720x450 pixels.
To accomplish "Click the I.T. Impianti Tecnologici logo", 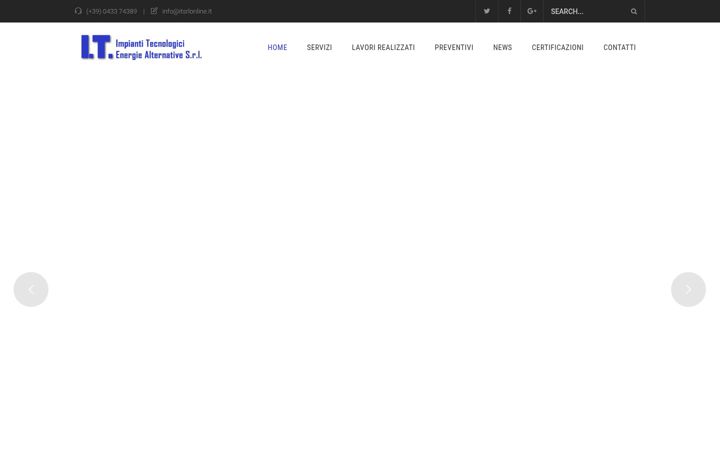I will coord(141,47).
